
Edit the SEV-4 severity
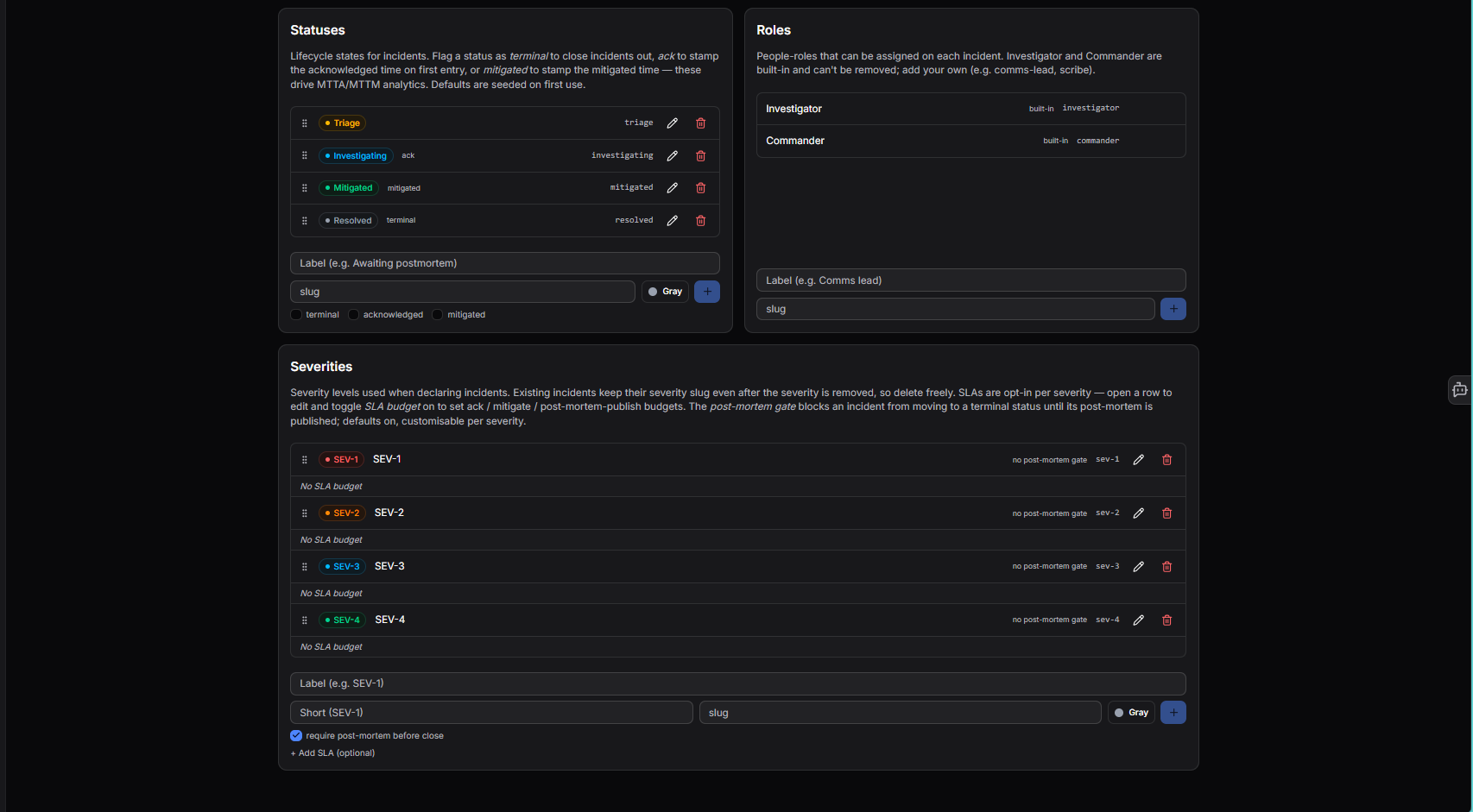(x=1138, y=620)
